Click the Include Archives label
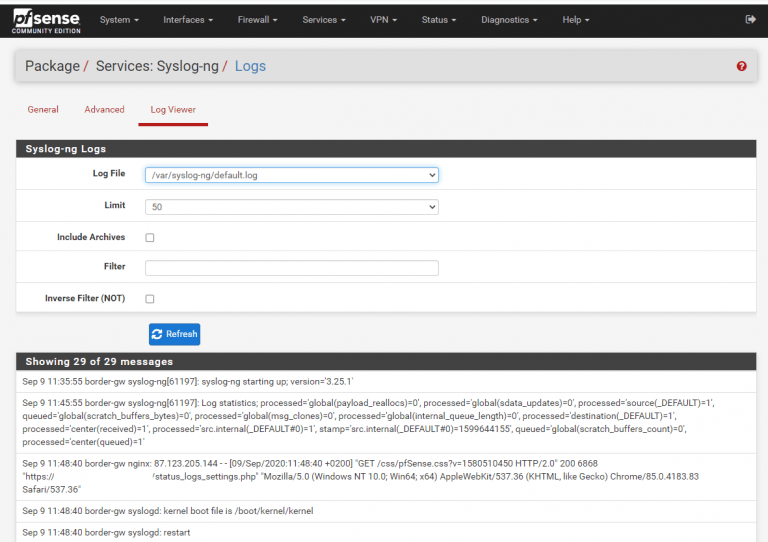The height and width of the screenshot is (542, 768). 91,237
